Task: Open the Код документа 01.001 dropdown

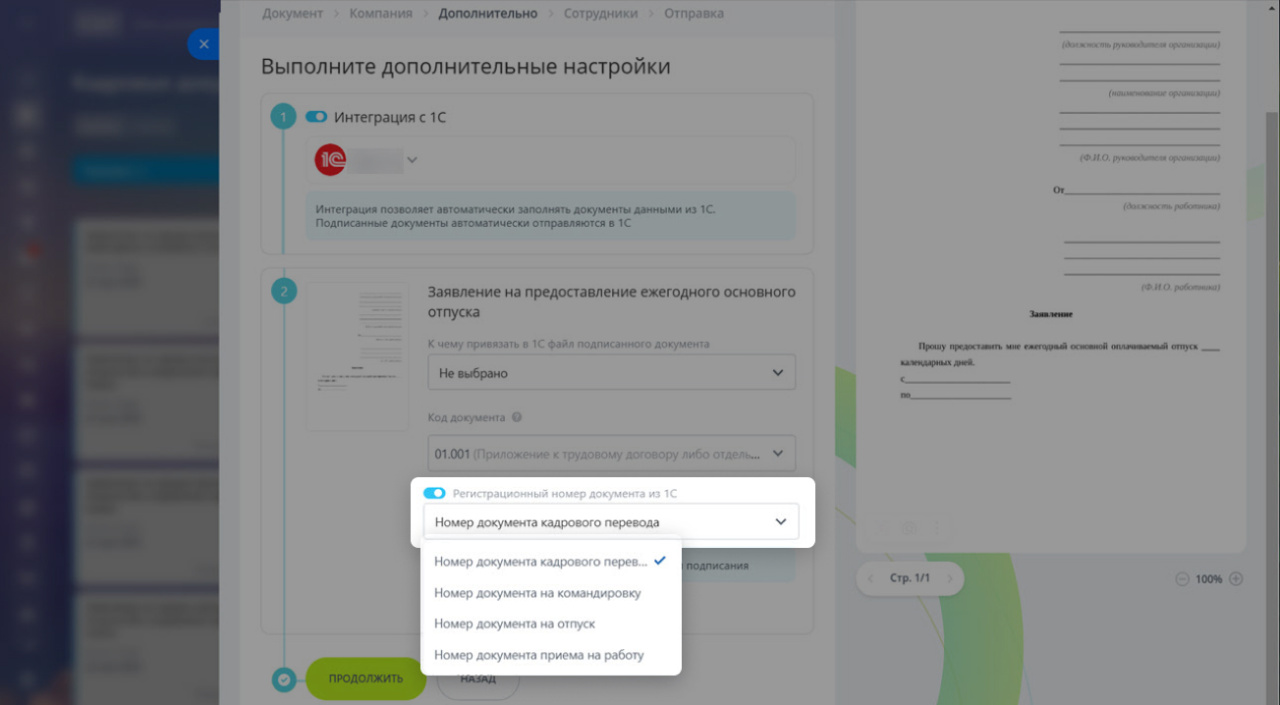Action: coord(611,454)
